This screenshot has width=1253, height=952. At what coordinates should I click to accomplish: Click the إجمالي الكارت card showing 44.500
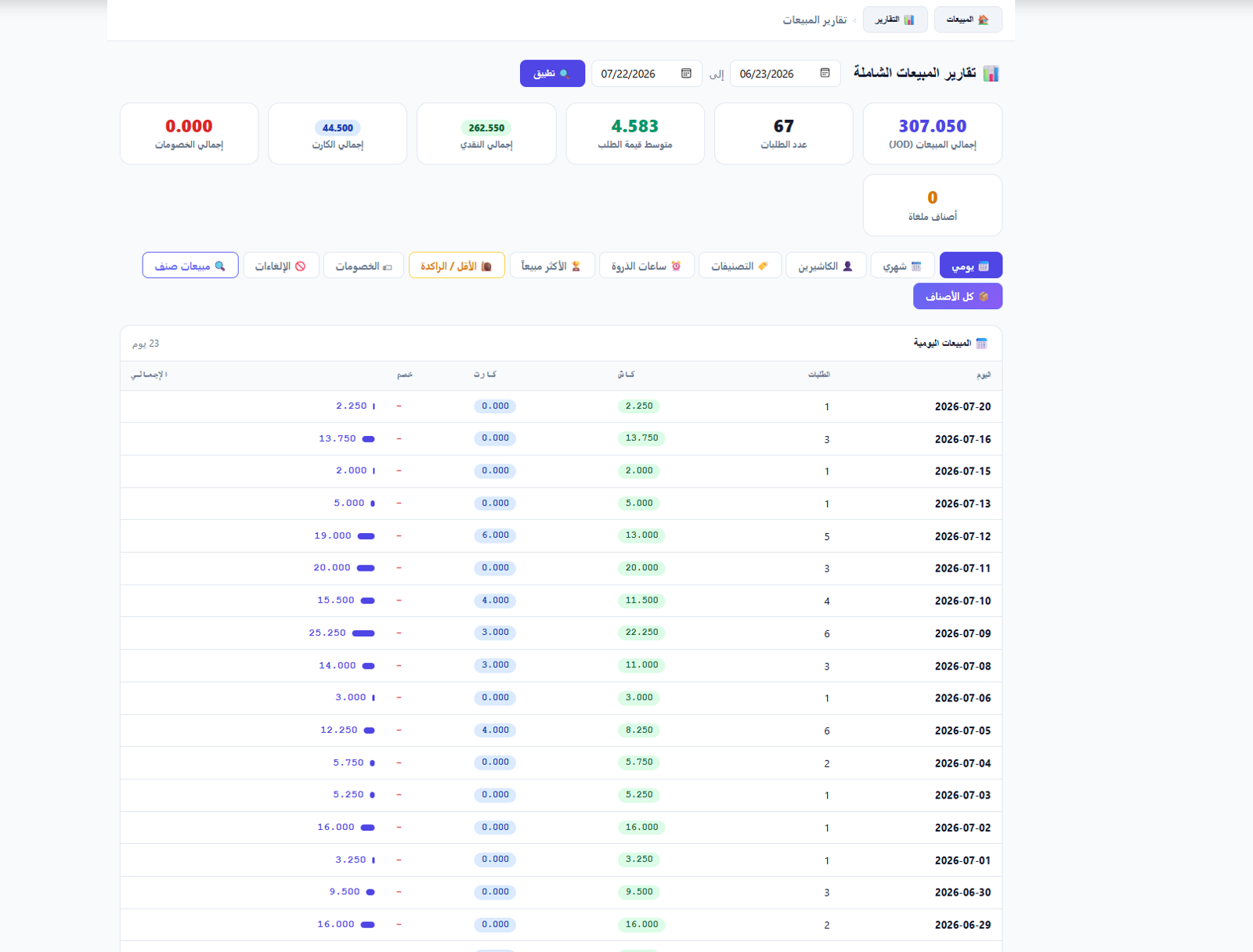pyautogui.click(x=338, y=134)
